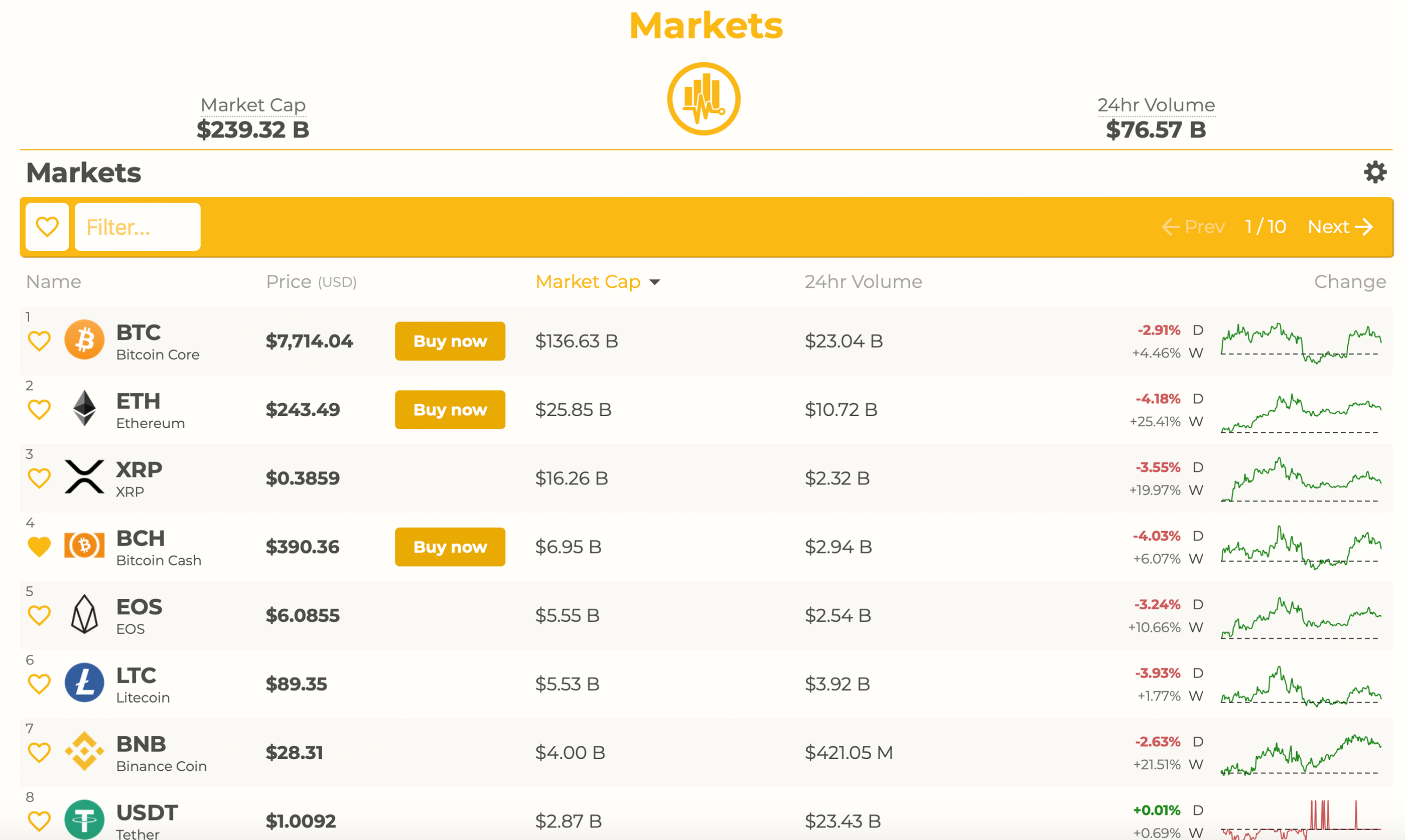Screen dimensions: 1405x840
Task: Open the BCH price sparkline chart
Action: pos(1301,547)
